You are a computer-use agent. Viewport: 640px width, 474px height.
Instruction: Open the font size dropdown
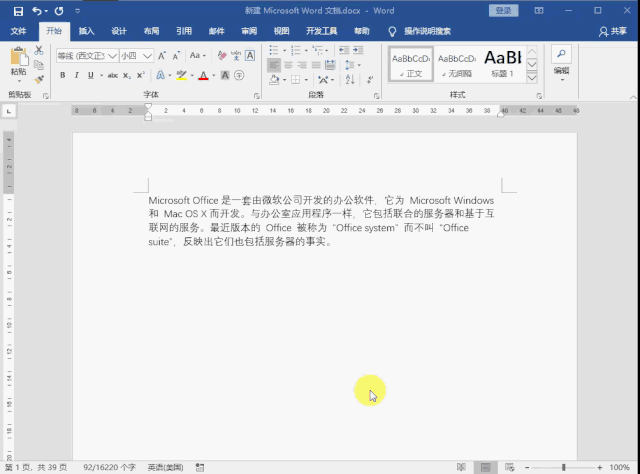147,56
